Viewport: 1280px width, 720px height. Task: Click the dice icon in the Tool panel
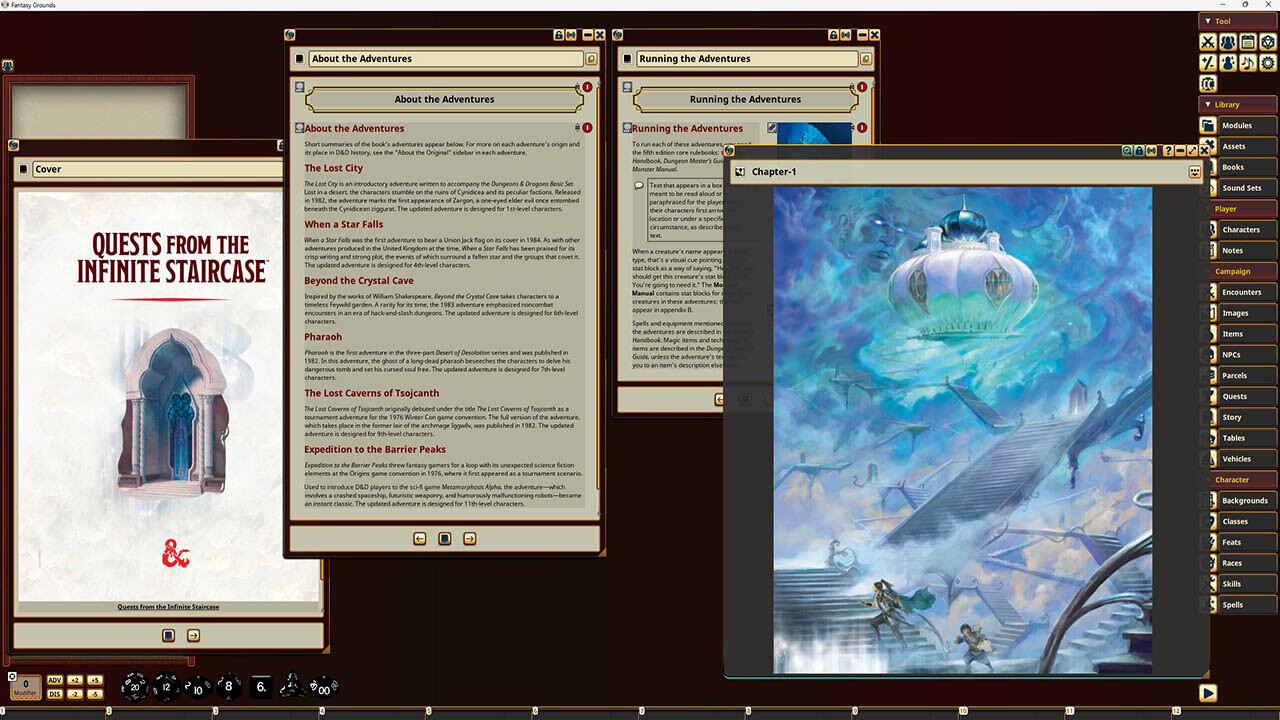coord(1268,42)
